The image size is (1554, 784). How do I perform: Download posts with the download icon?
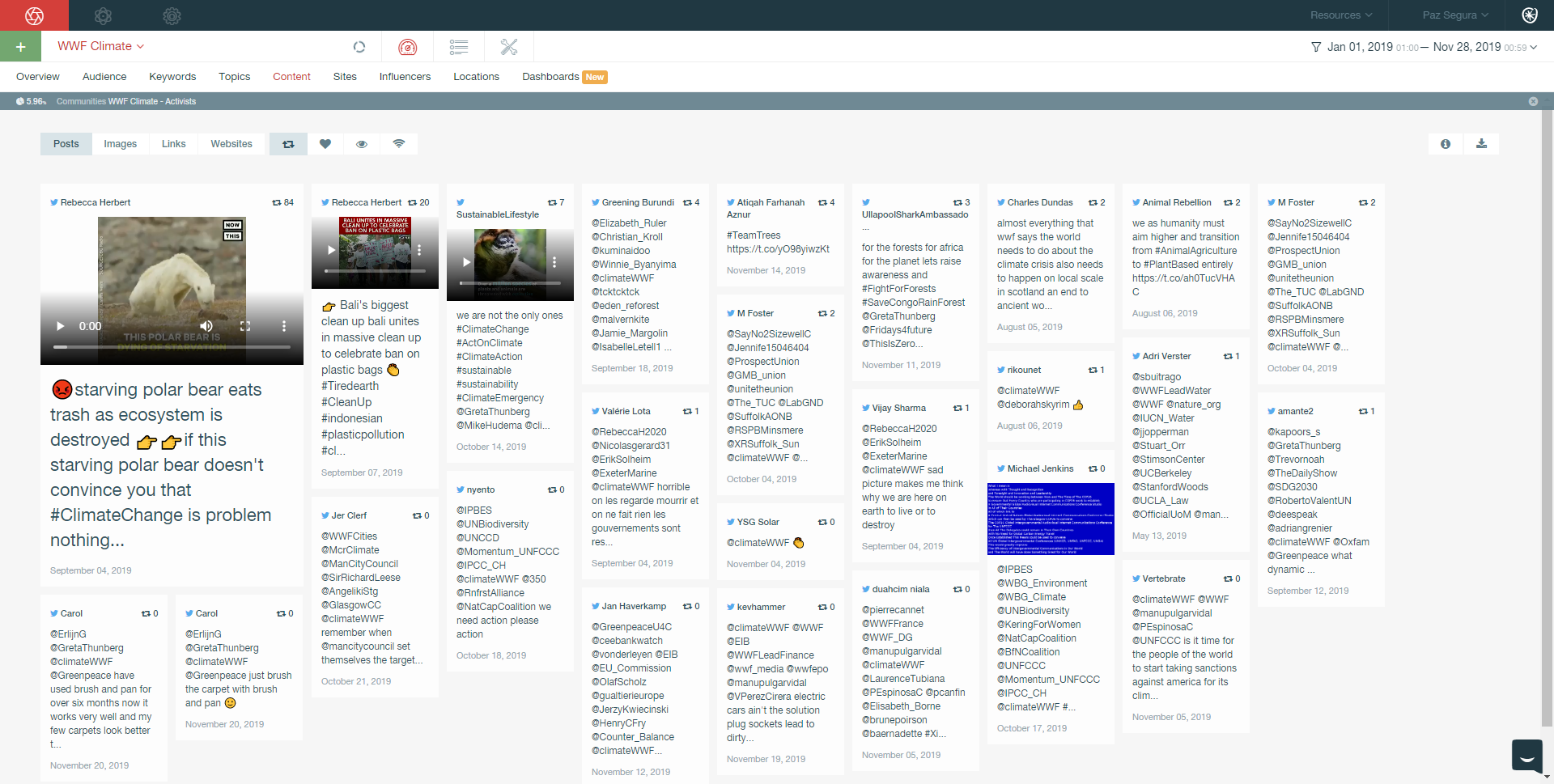pos(1481,144)
